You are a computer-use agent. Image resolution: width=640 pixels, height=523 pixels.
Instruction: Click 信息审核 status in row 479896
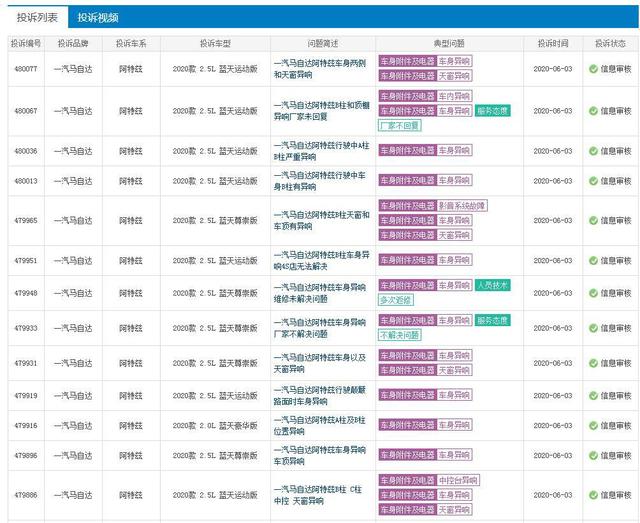pos(616,455)
